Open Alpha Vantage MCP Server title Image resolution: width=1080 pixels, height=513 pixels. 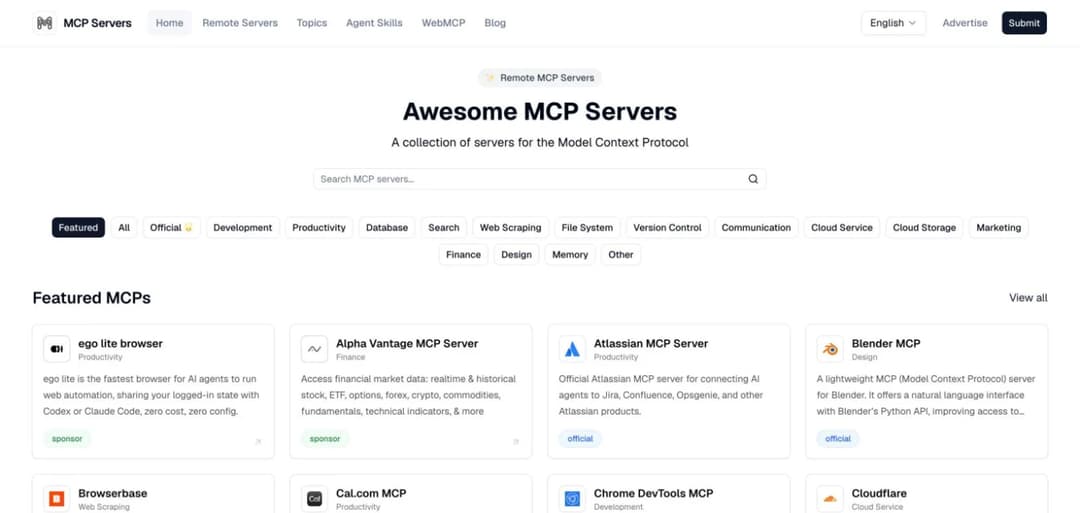(x=407, y=344)
